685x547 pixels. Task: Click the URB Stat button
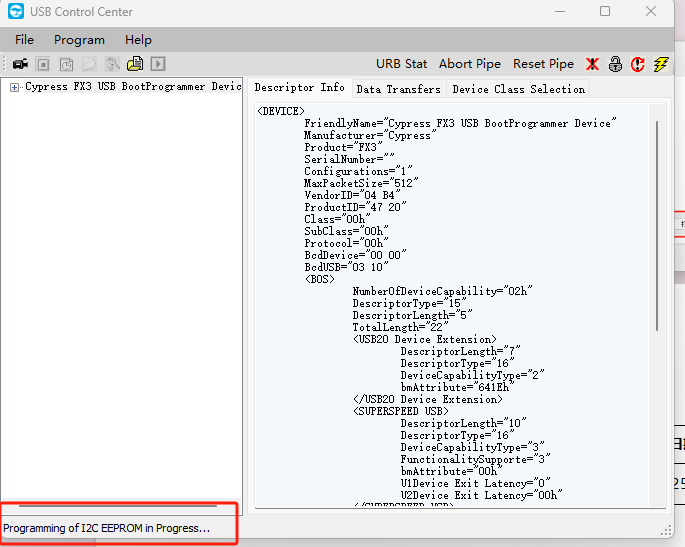(401, 64)
